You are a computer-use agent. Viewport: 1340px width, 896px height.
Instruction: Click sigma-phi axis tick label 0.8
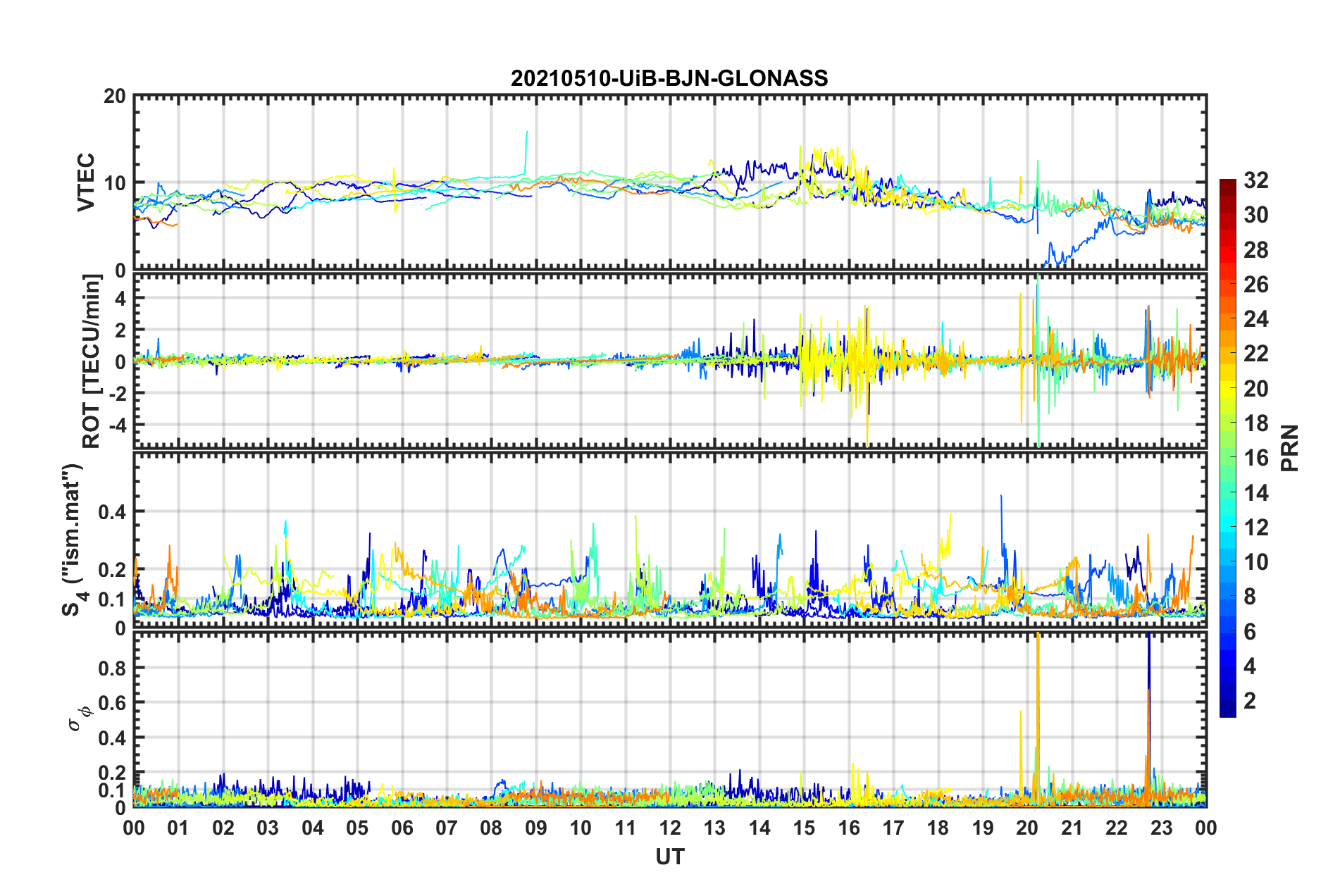point(112,668)
